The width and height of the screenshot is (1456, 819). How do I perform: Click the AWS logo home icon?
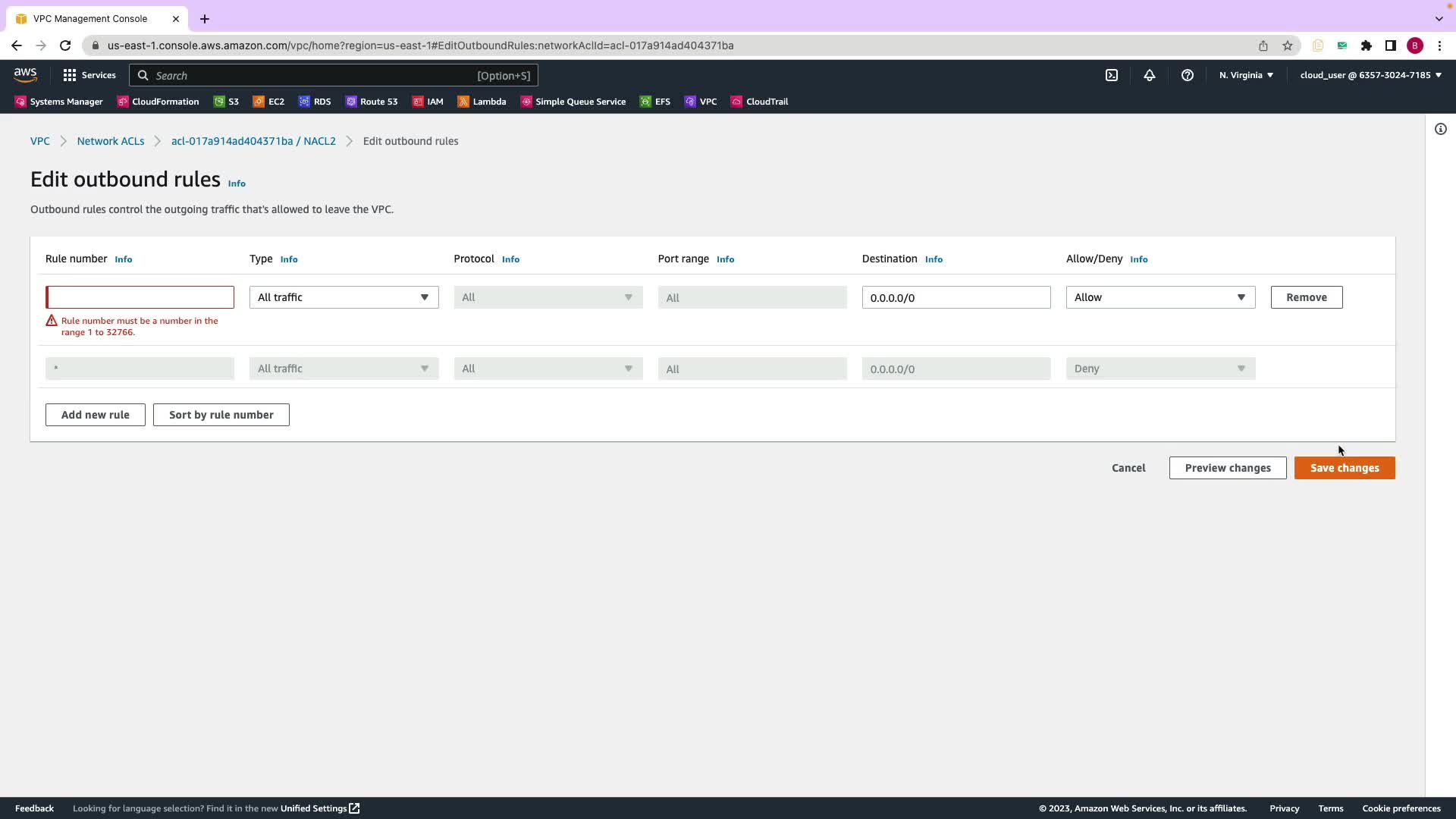point(25,74)
